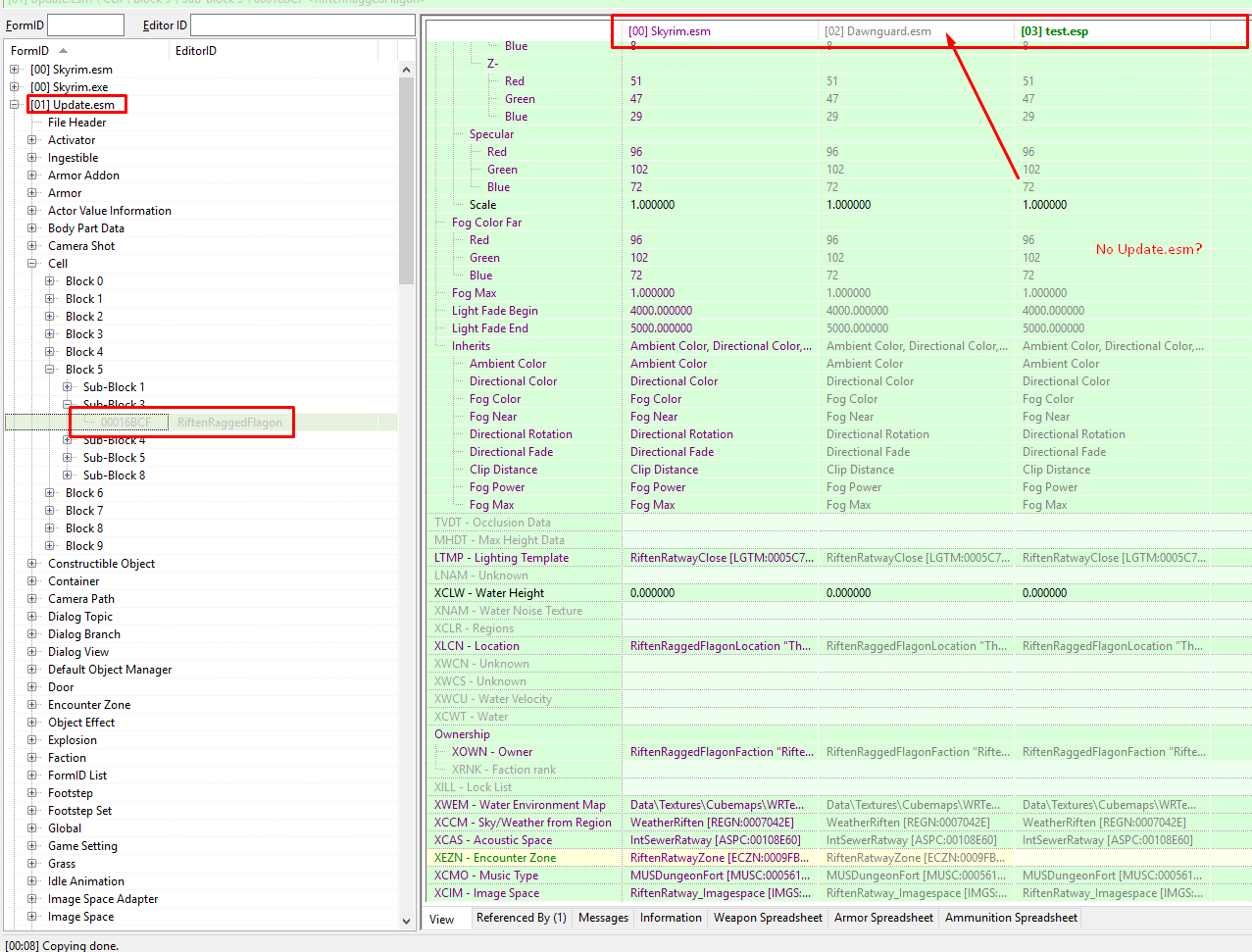Viewport: 1252px width, 952px height.
Task: Select the Game Setting group
Action: (x=82, y=846)
